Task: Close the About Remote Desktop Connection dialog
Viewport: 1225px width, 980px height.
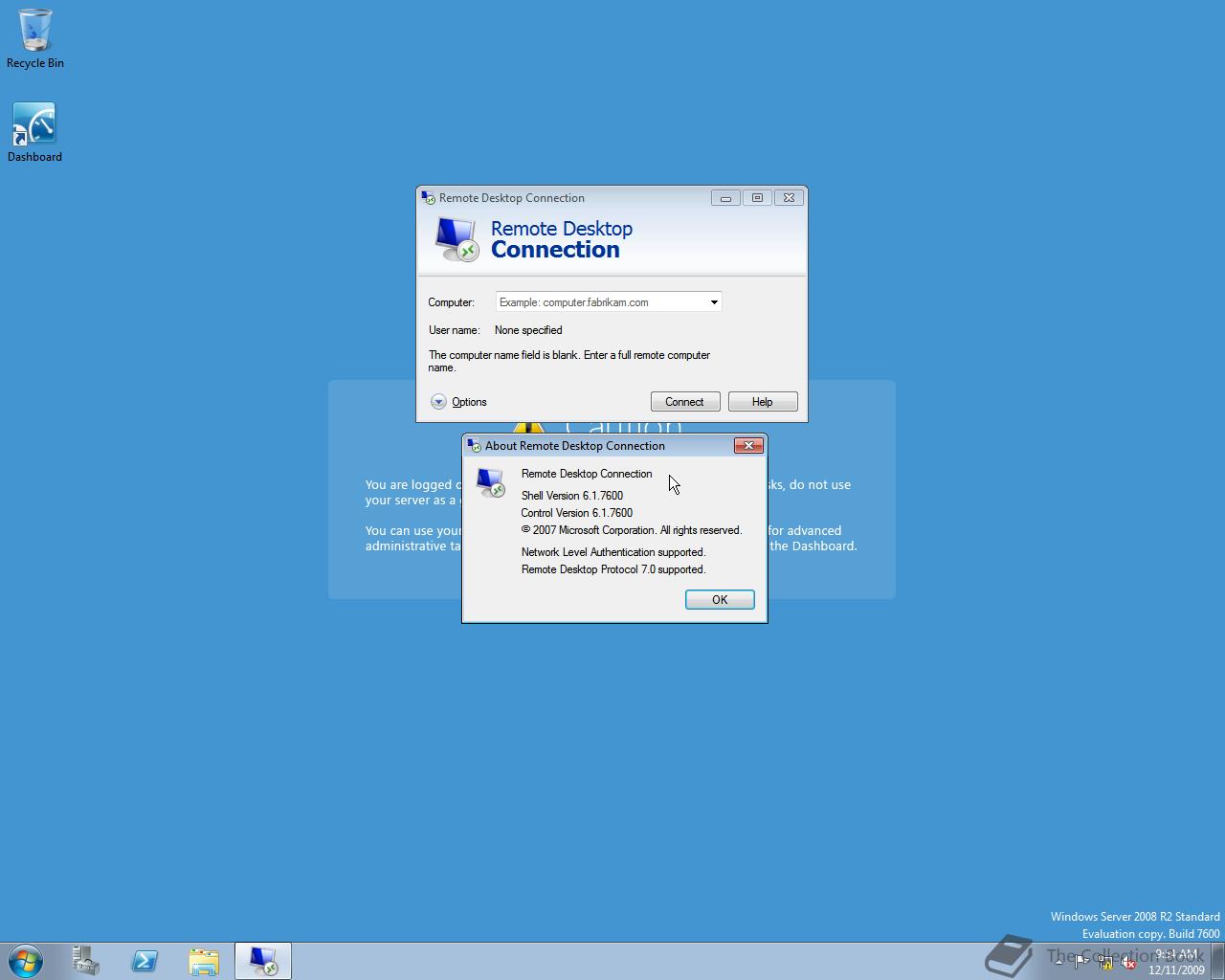Action: click(748, 446)
